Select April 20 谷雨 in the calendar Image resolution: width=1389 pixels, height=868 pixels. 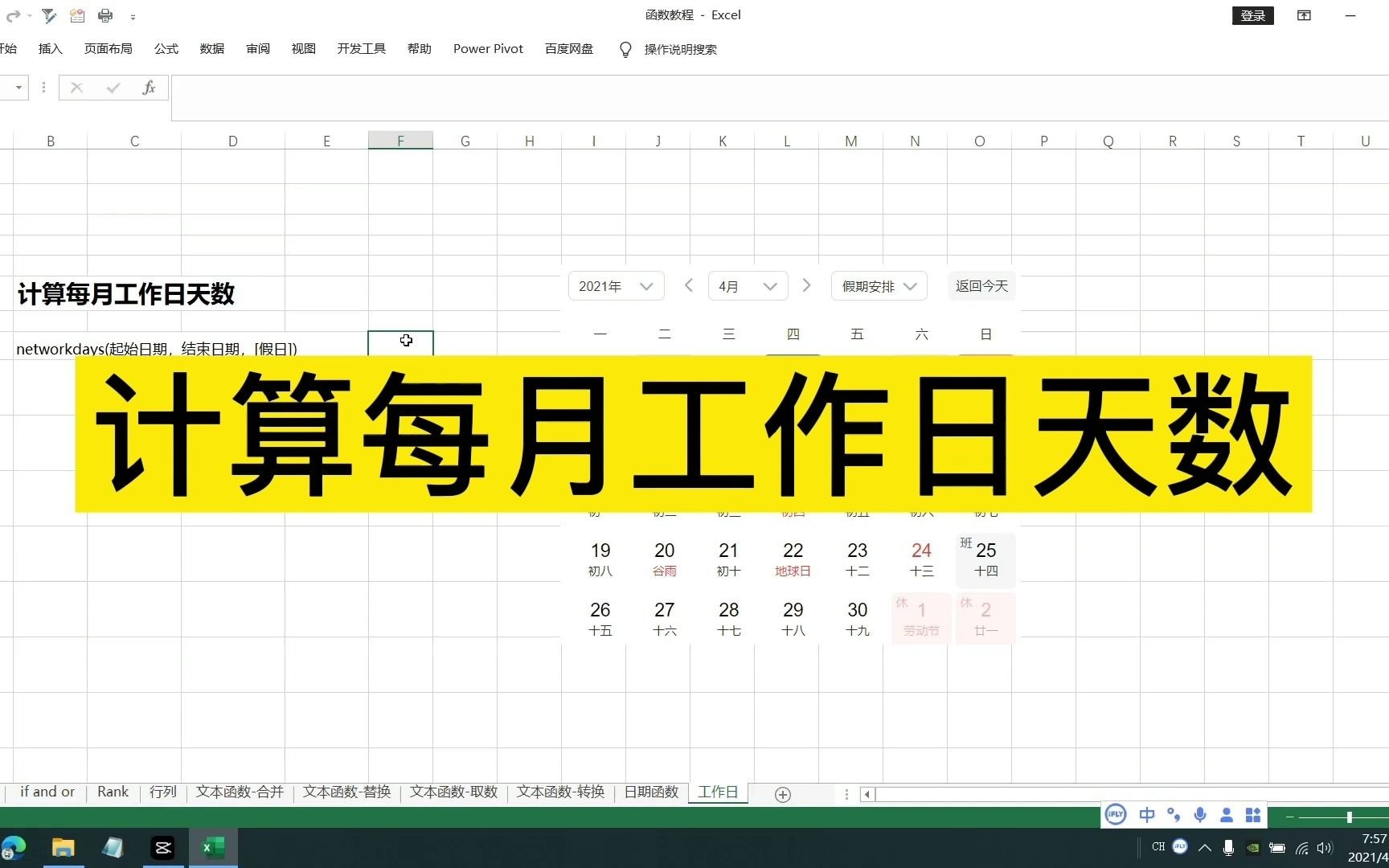[x=665, y=559]
